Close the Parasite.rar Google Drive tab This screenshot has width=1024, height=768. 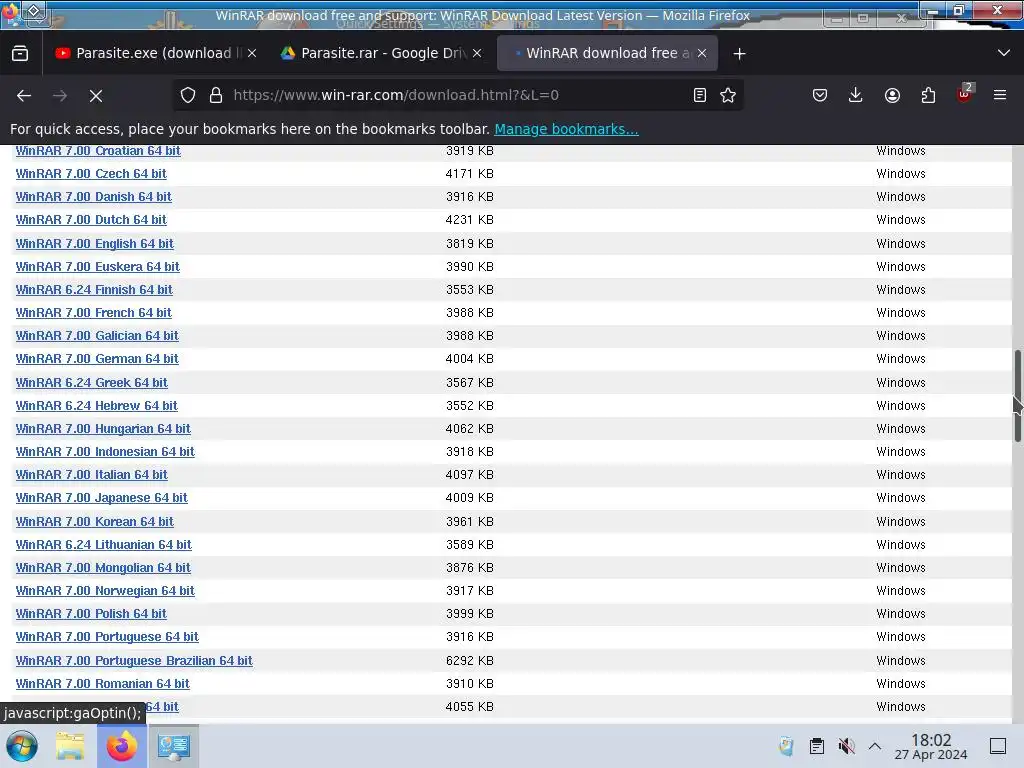pos(477,54)
